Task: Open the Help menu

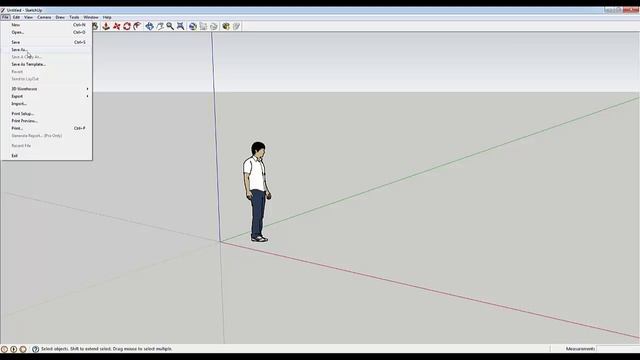Action: [x=107, y=18]
